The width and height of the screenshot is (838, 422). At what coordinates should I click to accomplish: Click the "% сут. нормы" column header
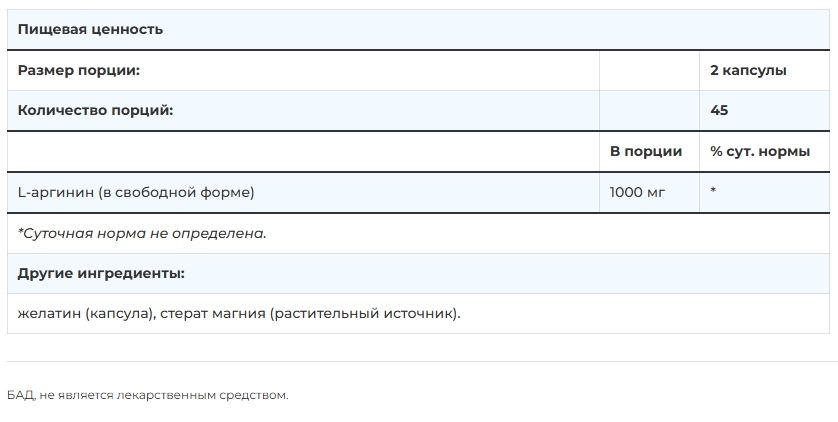click(760, 152)
